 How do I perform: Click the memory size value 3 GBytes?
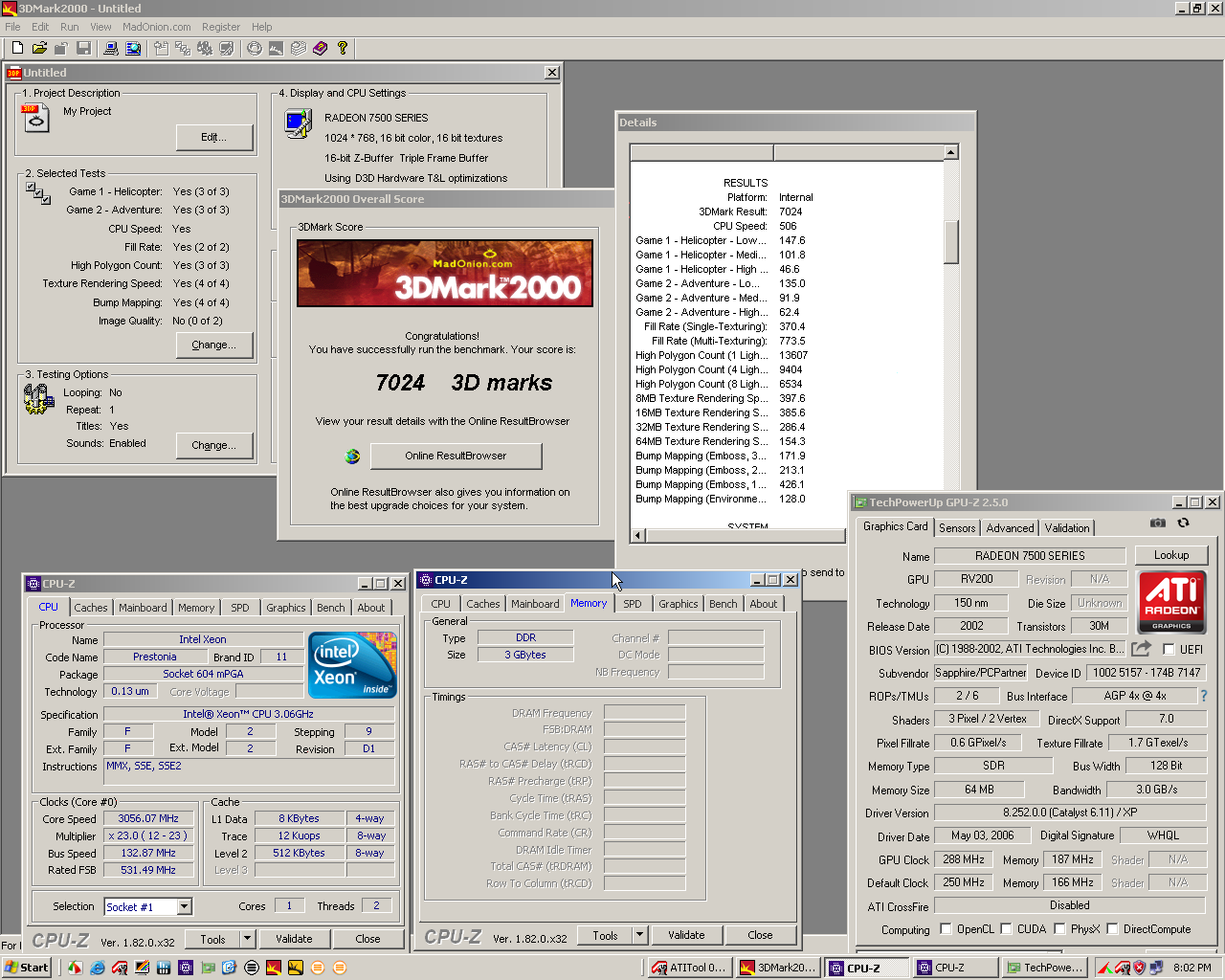pyautogui.click(x=525, y=655)
